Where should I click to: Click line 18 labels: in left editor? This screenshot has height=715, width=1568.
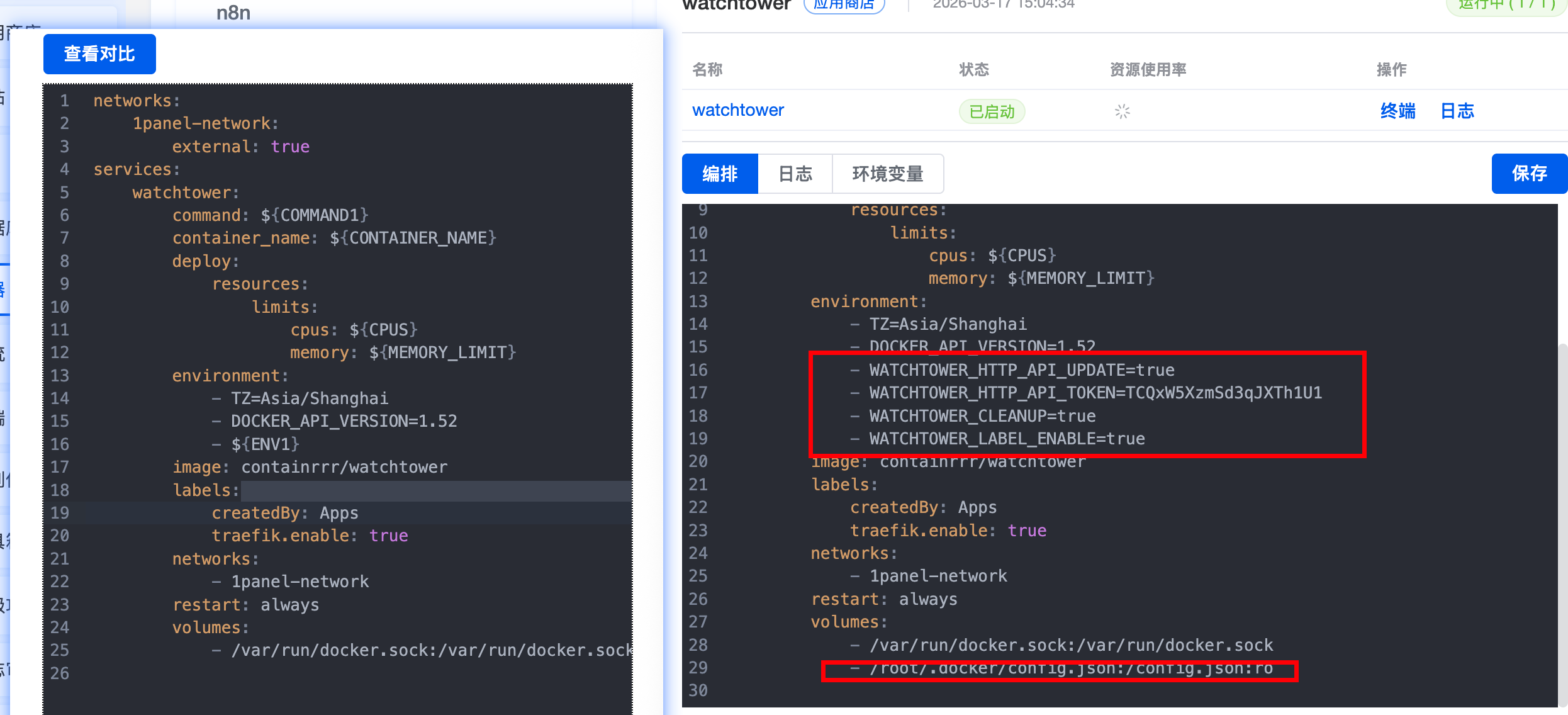pos(206,490)
